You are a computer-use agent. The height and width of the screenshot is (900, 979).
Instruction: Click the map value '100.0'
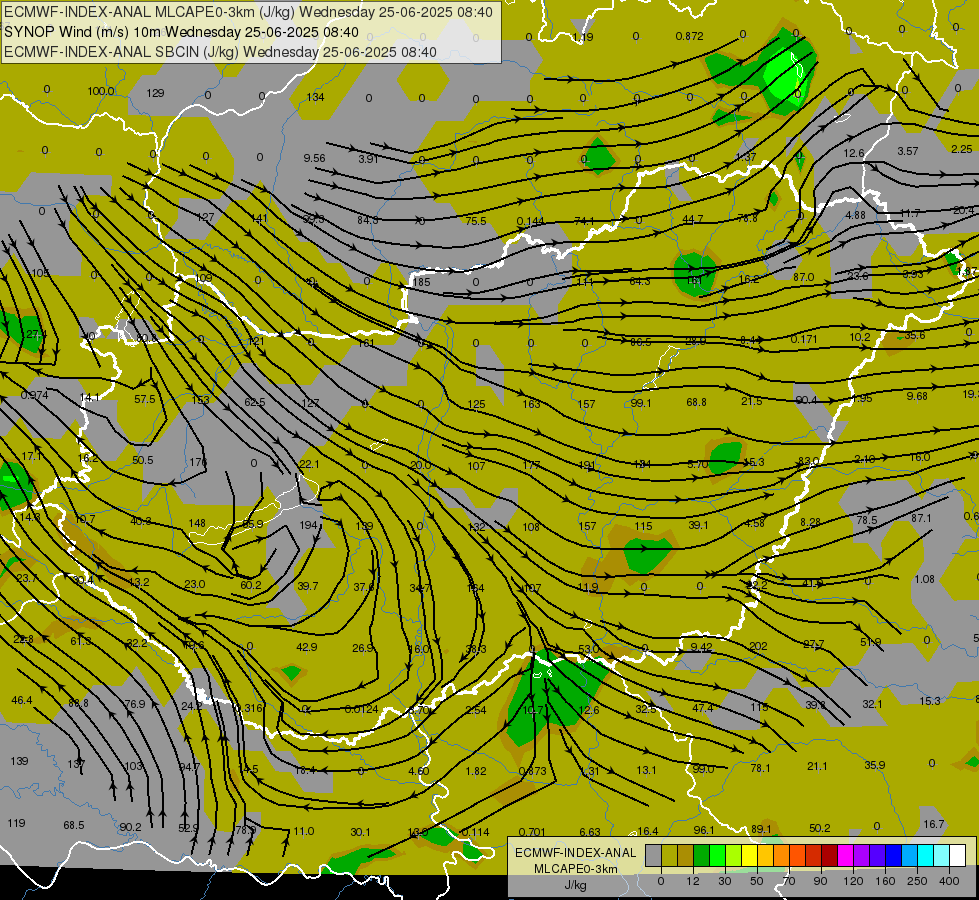click(101, 91)
